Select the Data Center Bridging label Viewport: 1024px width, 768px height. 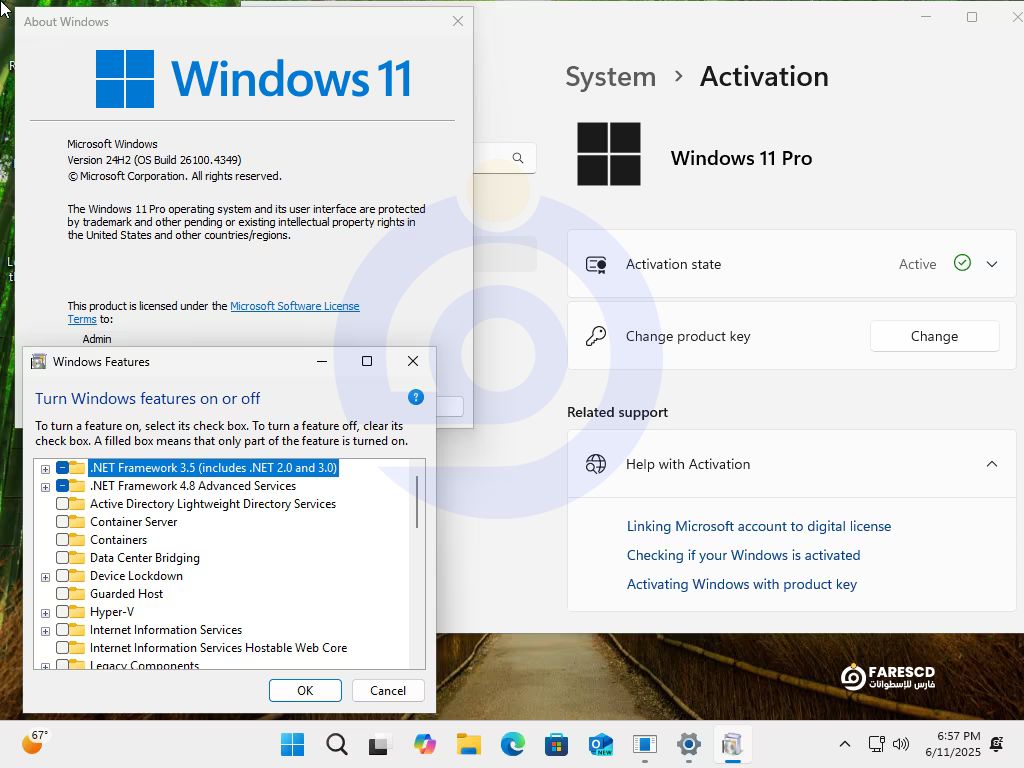[144, 558]
